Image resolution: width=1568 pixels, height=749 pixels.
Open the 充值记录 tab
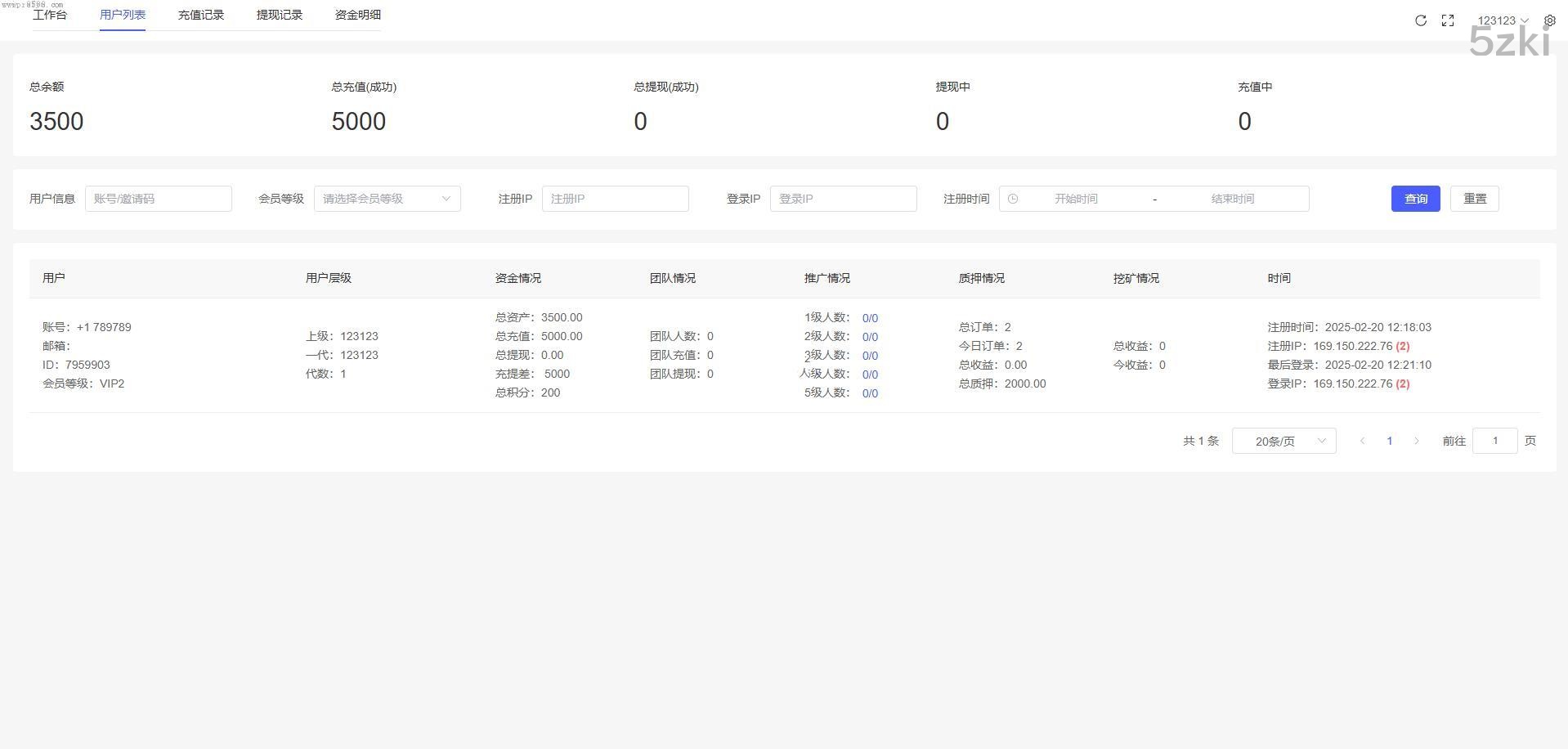[201, 15]
